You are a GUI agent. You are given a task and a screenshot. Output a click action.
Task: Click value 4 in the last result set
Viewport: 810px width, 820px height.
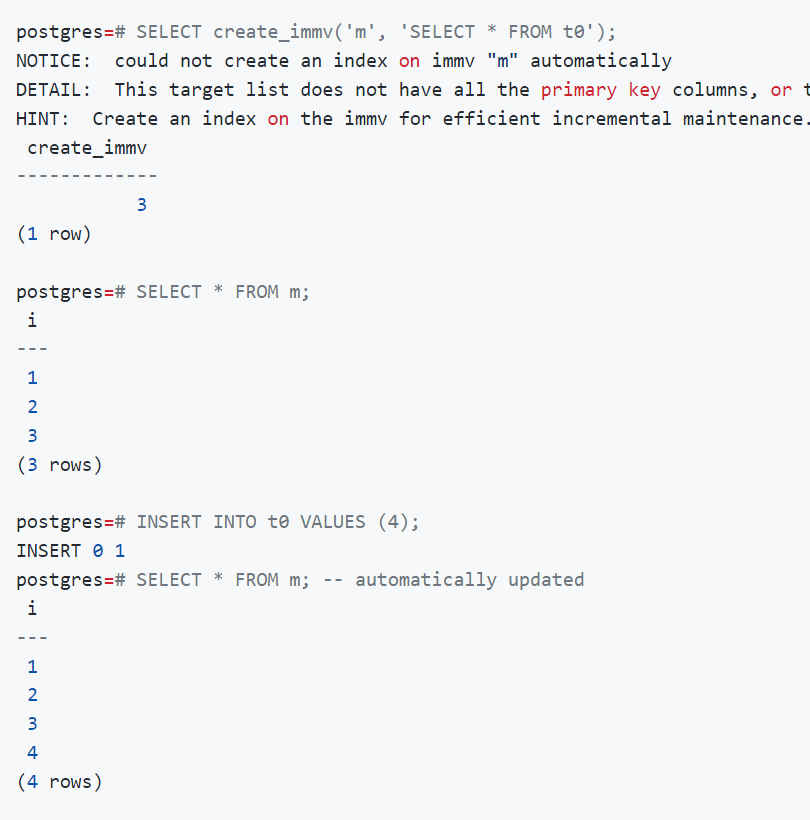(x=32, y=753)
